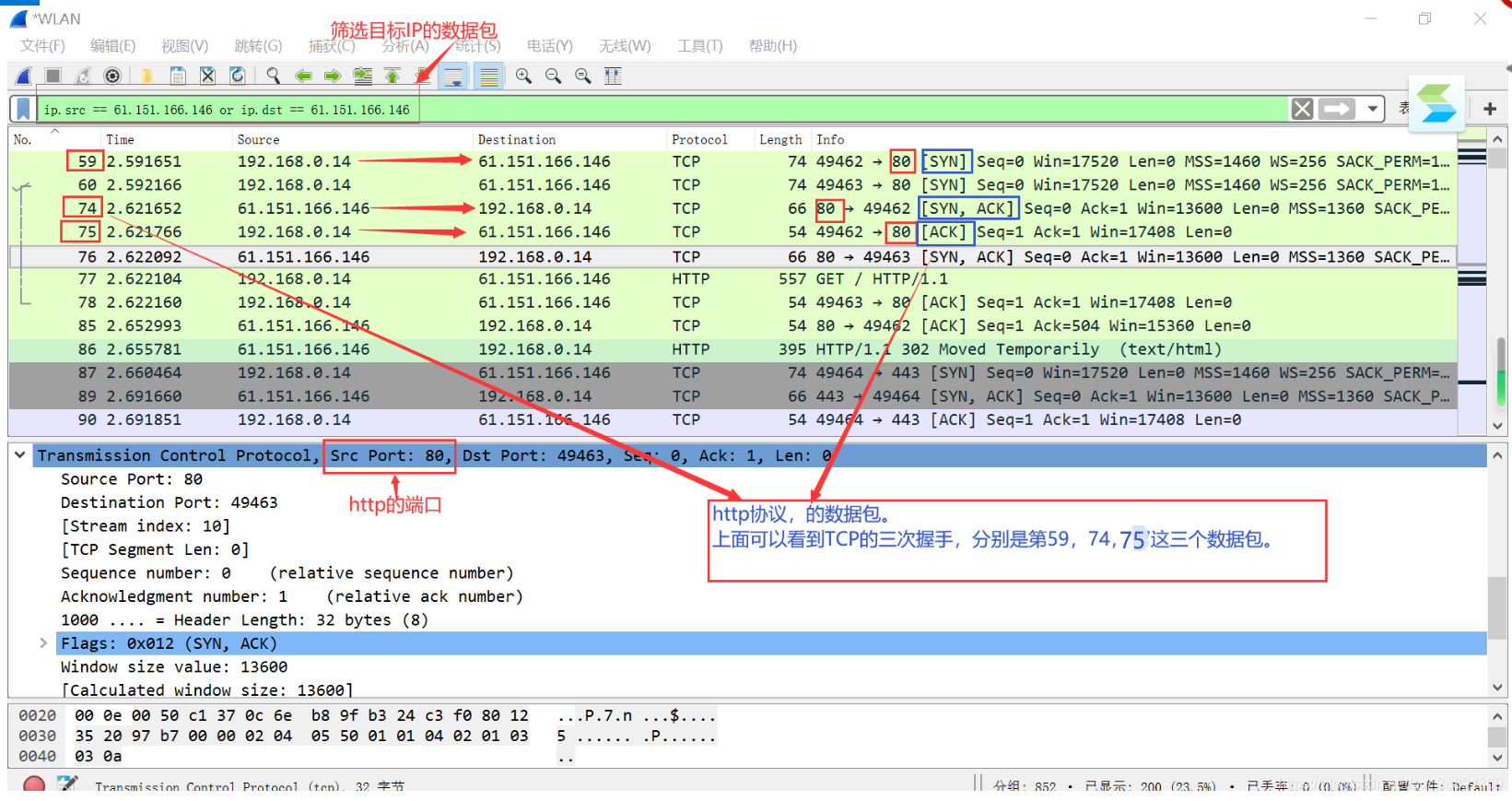Sort by the Protocol column header
The height and width of the screenshot is (801, 1512).
tap(699, 140)
